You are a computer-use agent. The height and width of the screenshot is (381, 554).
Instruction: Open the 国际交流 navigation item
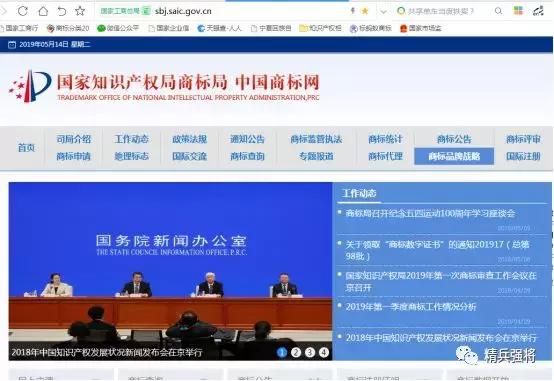pos(189,156)
